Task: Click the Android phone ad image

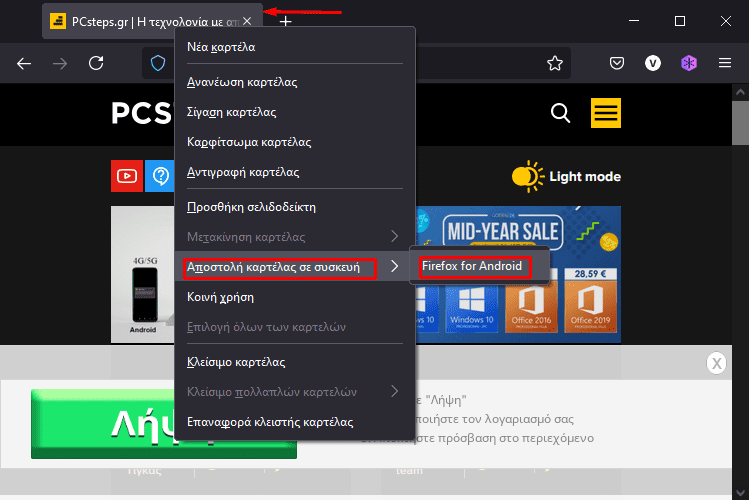Action: point(143,275)
